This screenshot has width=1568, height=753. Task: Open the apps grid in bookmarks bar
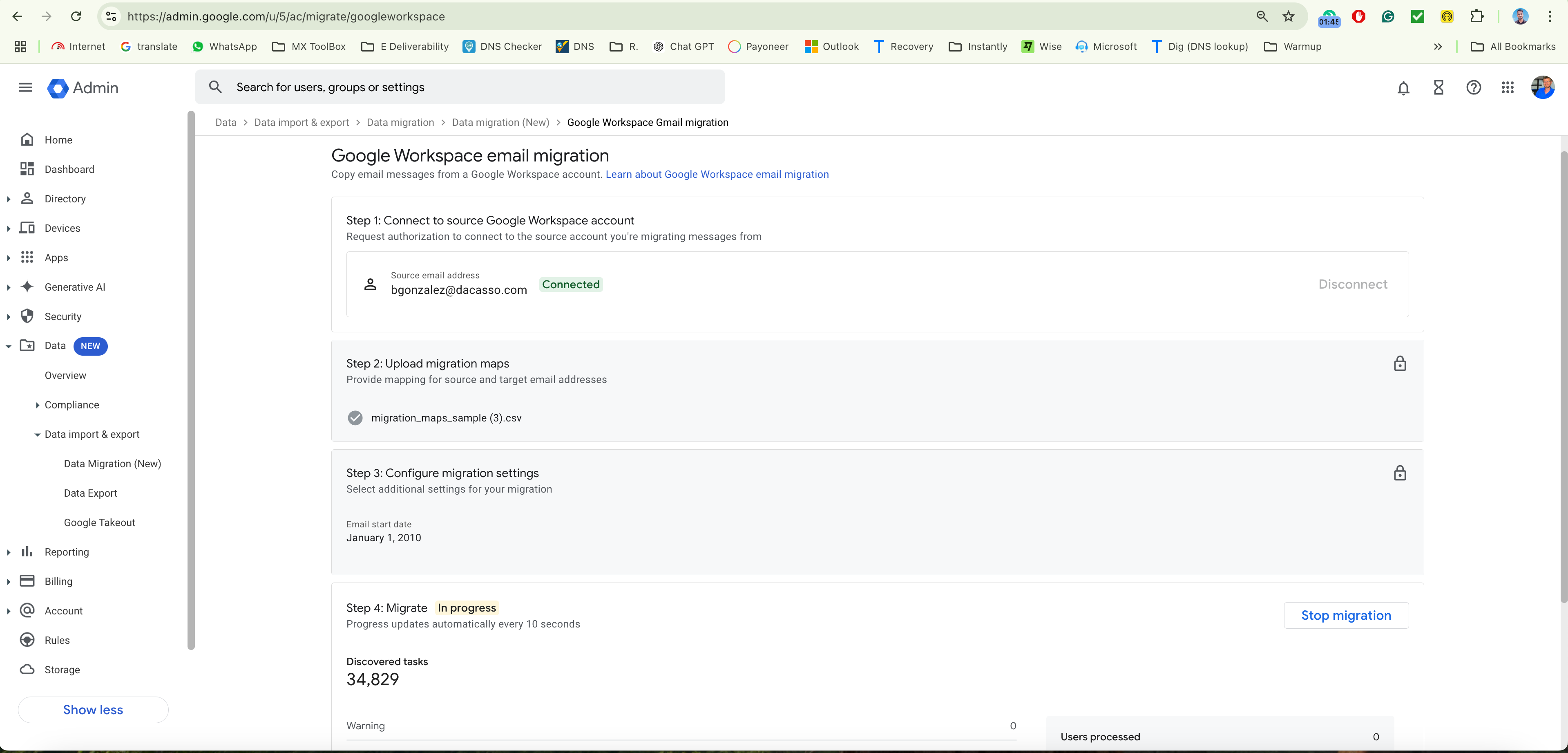coord(20,46)
